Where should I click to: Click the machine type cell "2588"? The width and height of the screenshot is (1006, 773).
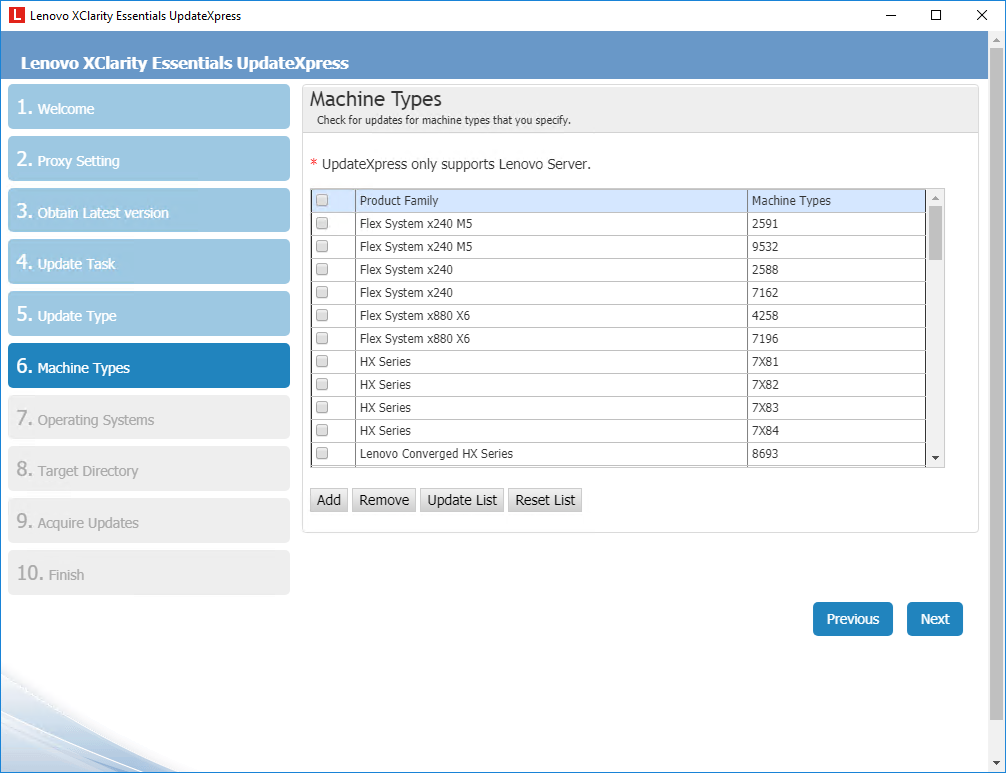[837, 270]
